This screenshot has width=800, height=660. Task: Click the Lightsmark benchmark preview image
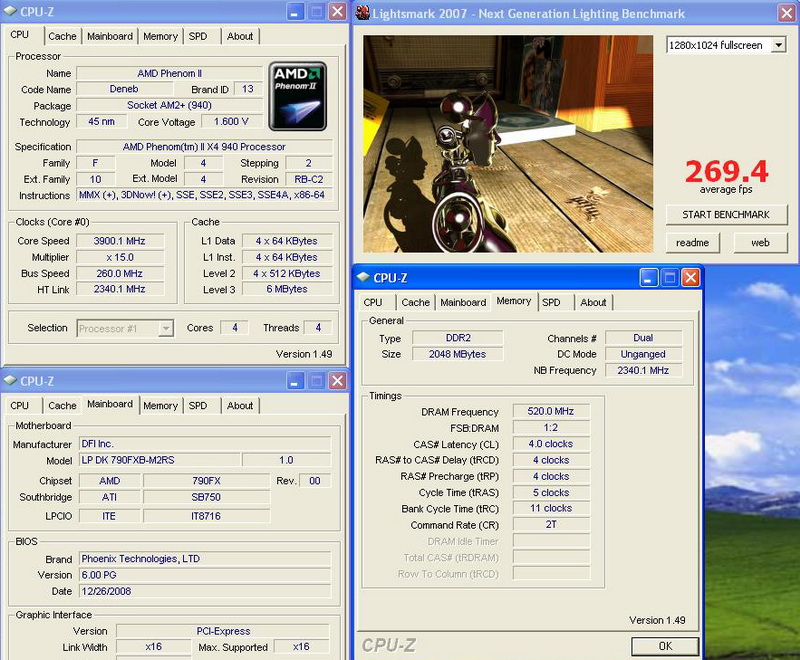[x=508, y=144]
